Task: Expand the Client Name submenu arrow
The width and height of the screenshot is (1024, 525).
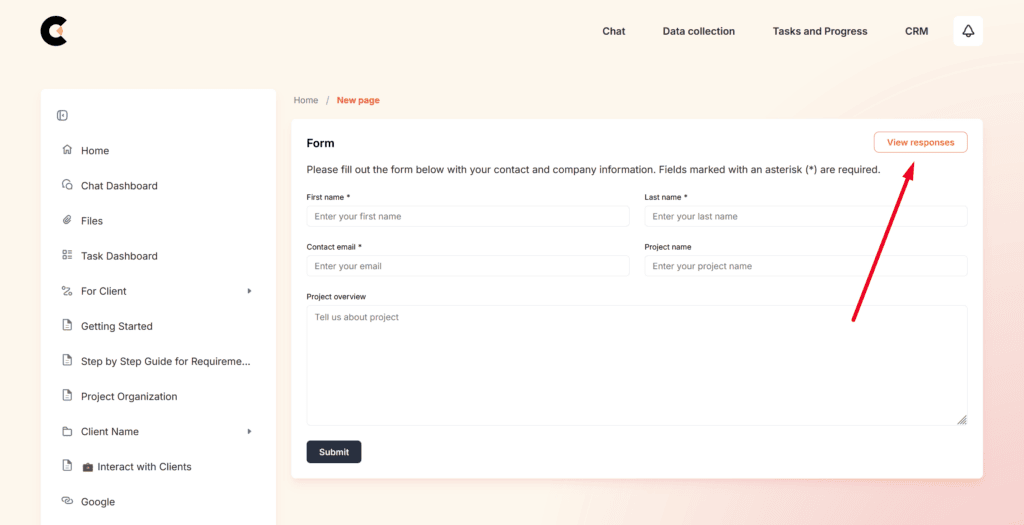Action: click(249, 432)
